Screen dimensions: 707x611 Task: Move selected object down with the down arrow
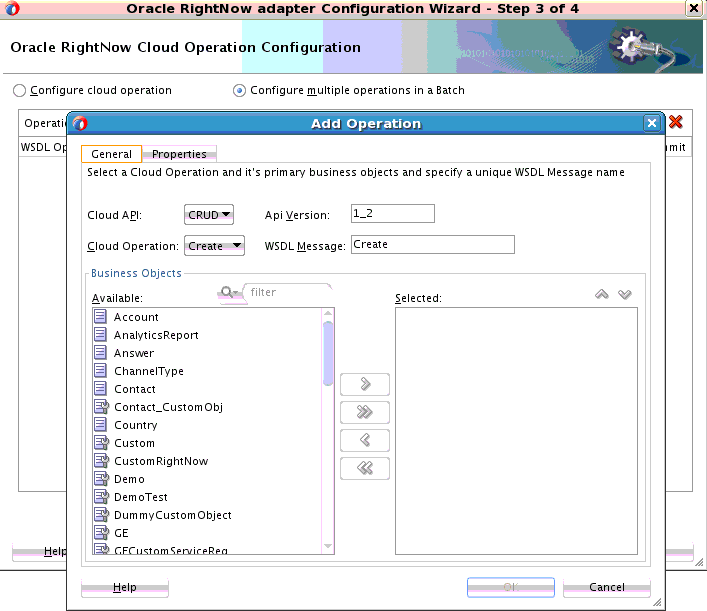[x=624, y=294]
